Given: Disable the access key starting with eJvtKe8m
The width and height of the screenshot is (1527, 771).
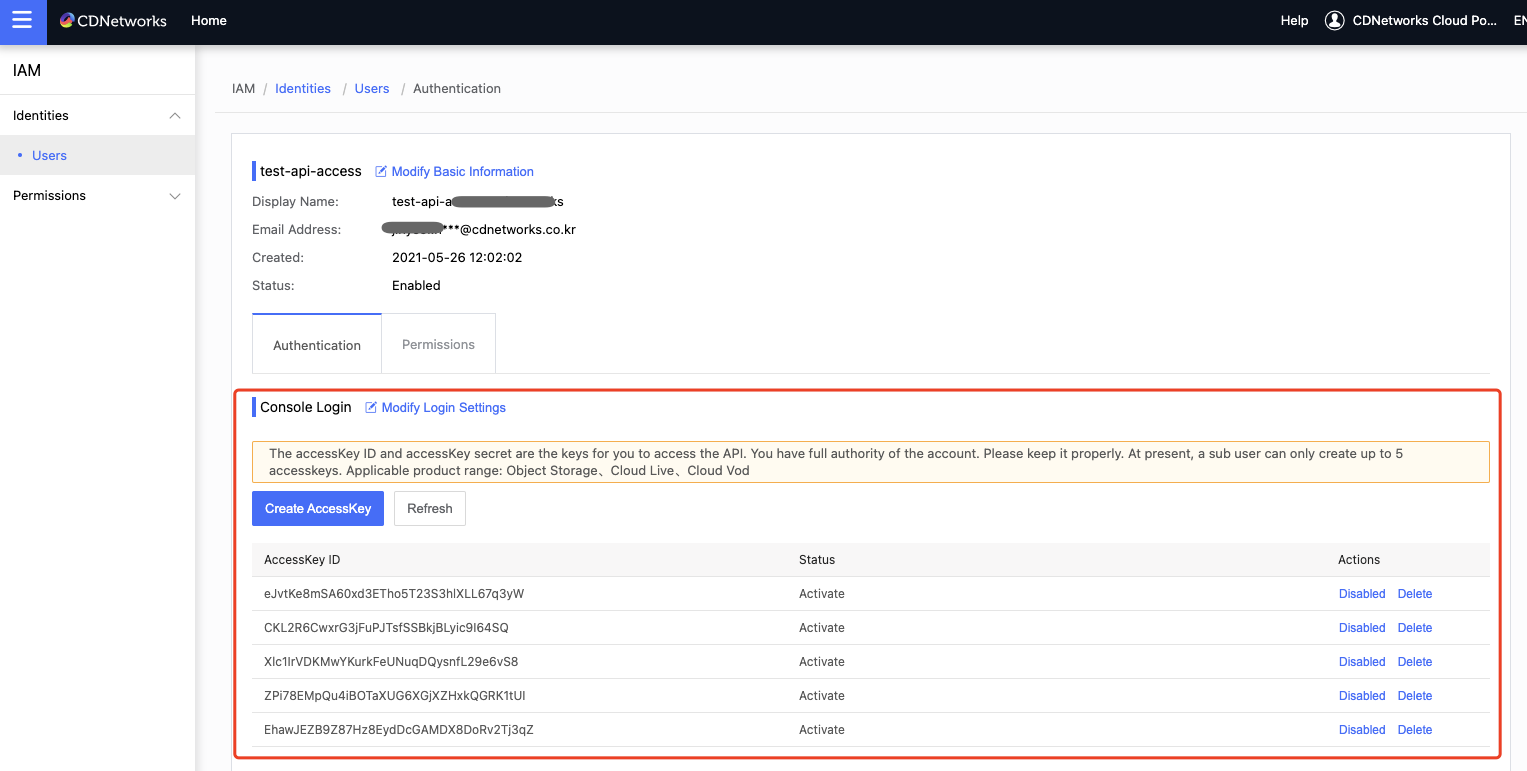Looking at the screenshot, I should 1362,594.
